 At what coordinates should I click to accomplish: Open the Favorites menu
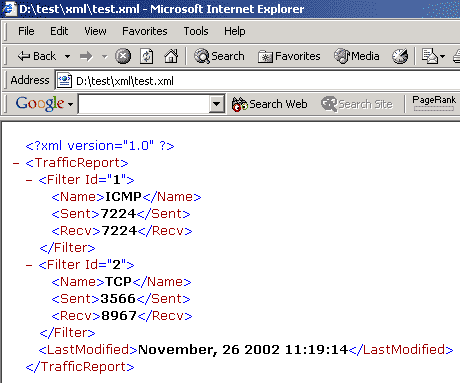click(x=145, y=31)
